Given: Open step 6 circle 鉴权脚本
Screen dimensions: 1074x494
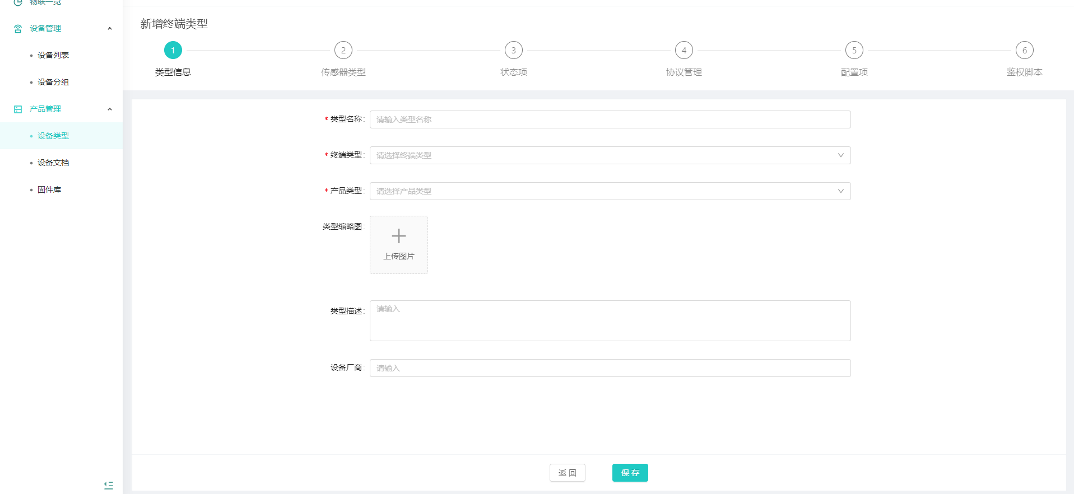Looking at the screenshot, I should [x=1023, y=50].
